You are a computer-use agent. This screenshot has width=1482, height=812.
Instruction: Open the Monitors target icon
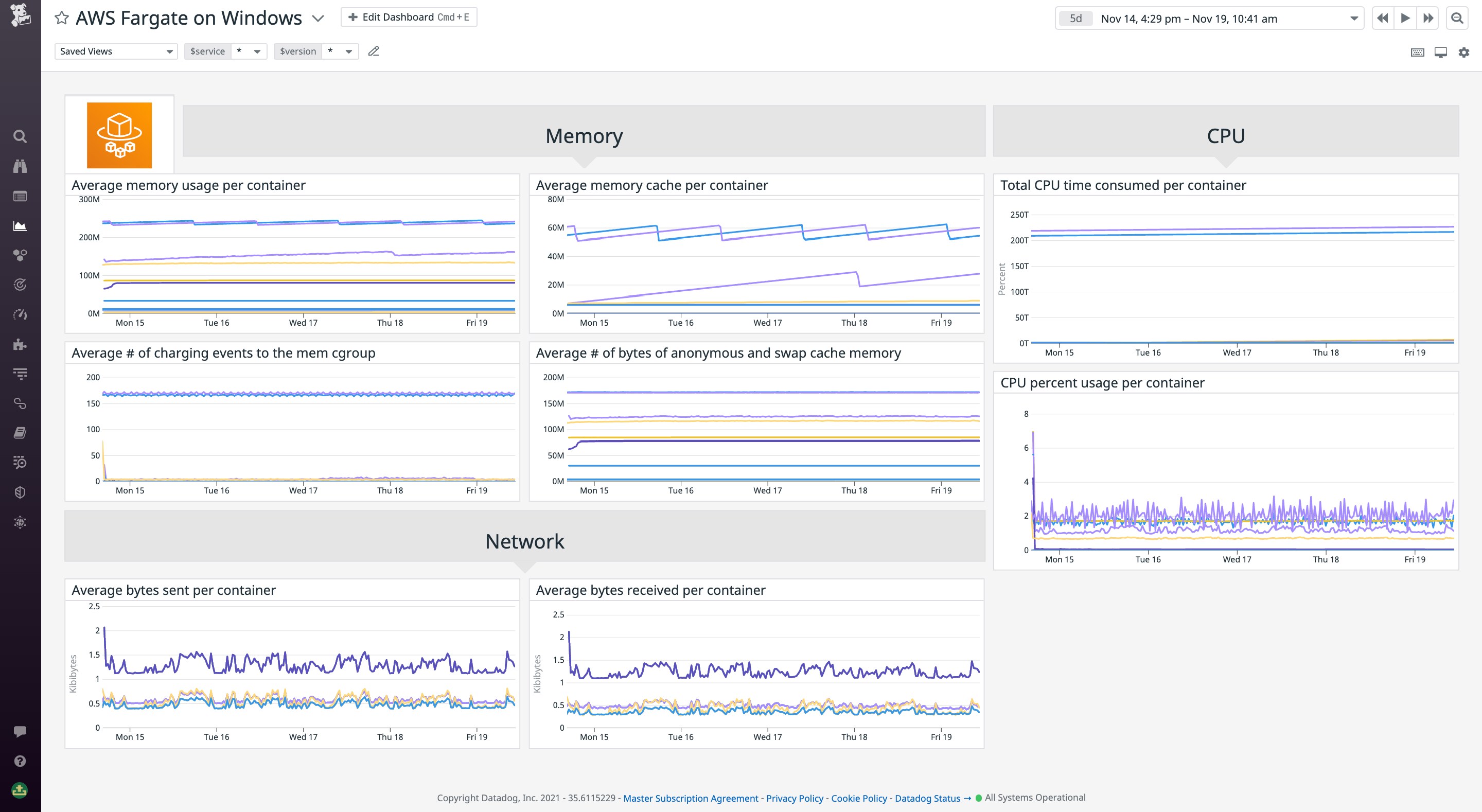coord(20,284)
